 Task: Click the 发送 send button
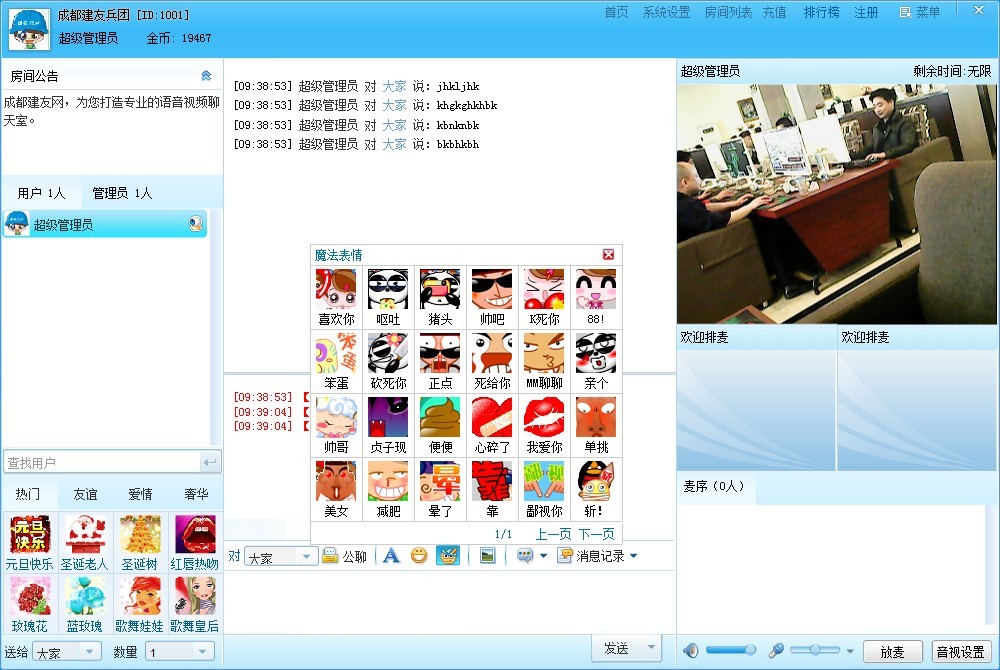click(x=617, y=648)
